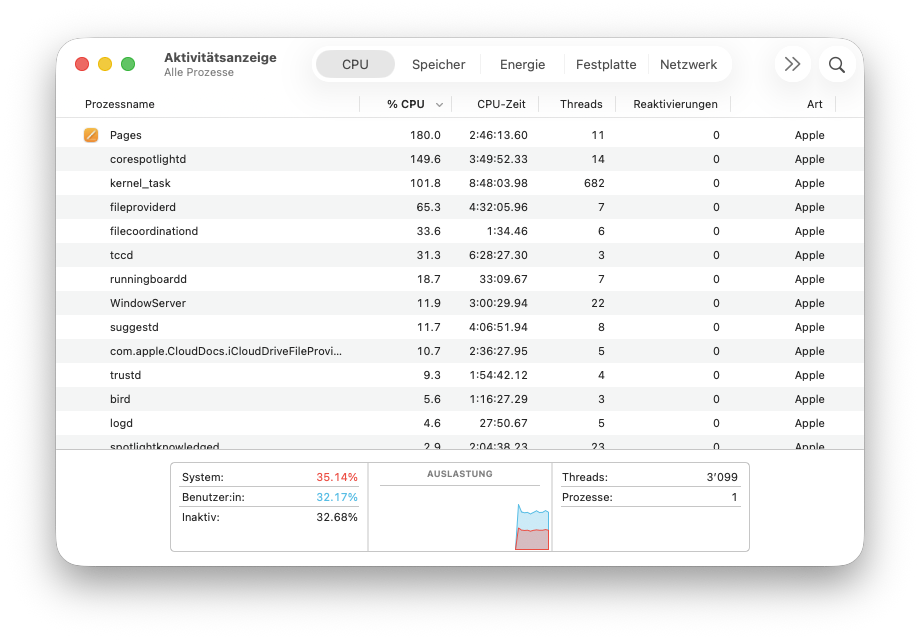
Task: Select the runningboardd process
Action: pos(460,279)
